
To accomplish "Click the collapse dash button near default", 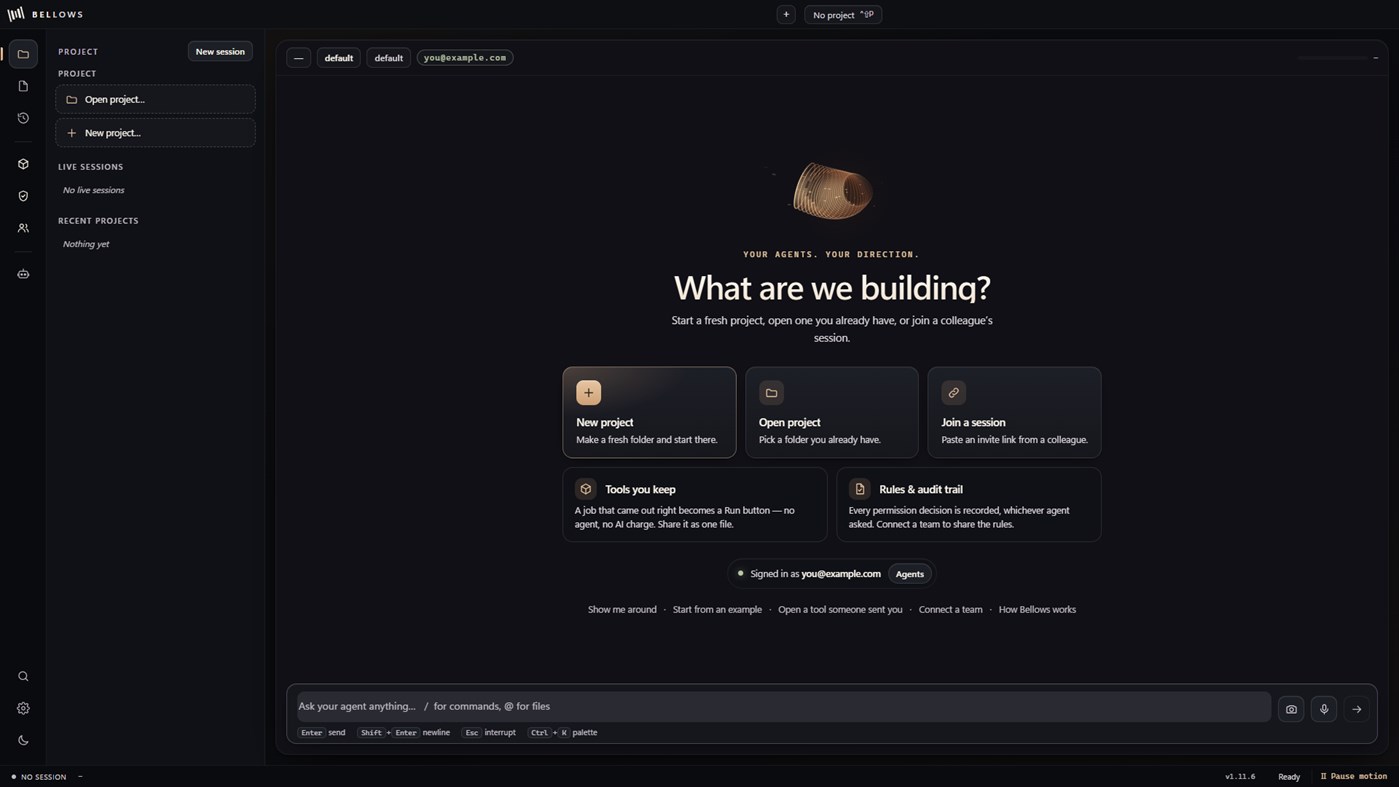I will click(298, 58).
